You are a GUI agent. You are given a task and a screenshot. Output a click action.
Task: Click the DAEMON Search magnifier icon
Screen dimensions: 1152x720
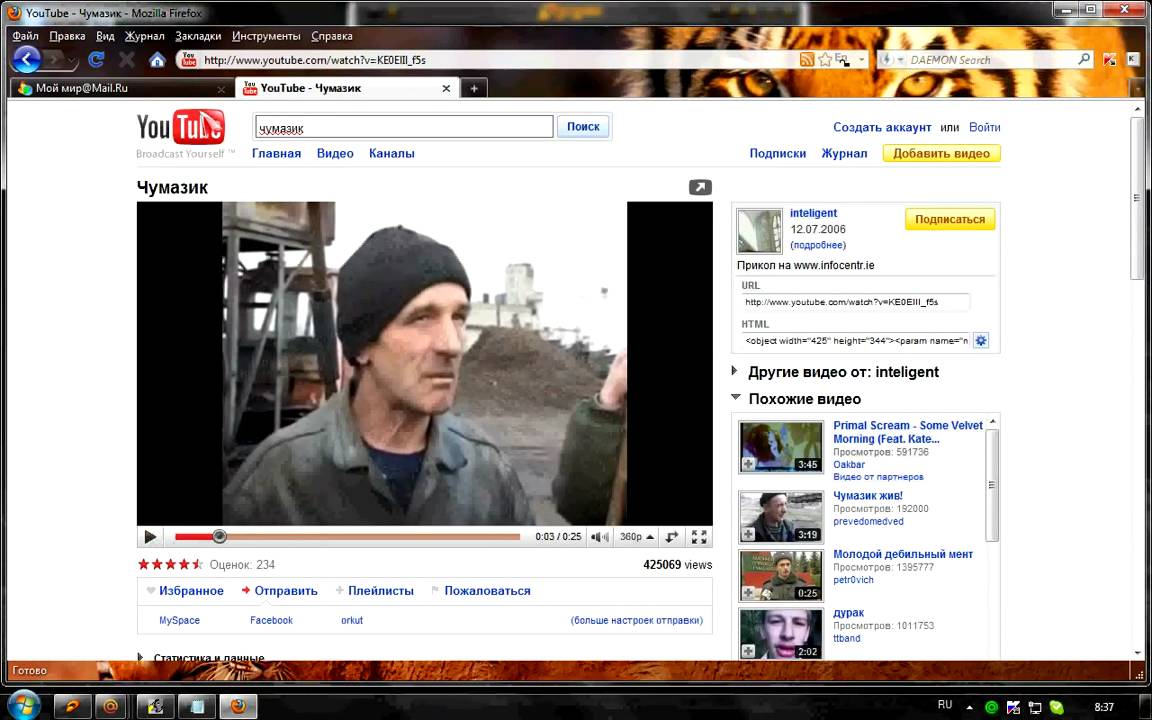click(x=1084, y=60)
